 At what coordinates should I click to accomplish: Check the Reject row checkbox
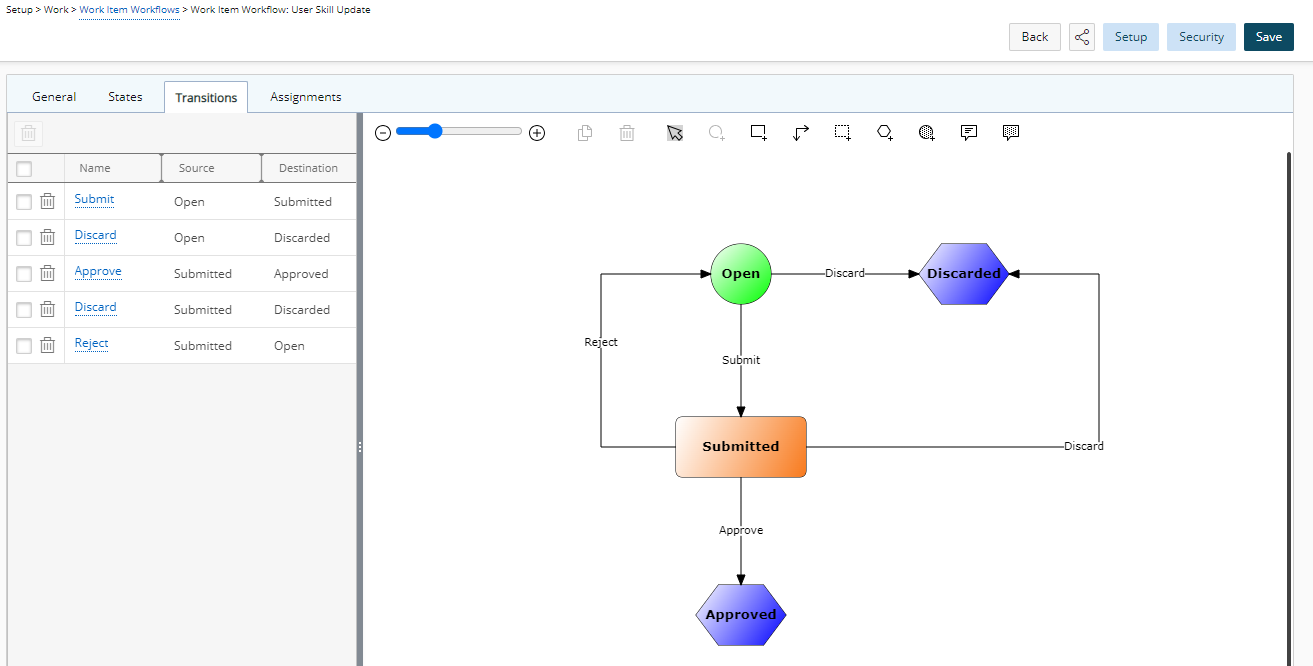click(x=24, y=346)
